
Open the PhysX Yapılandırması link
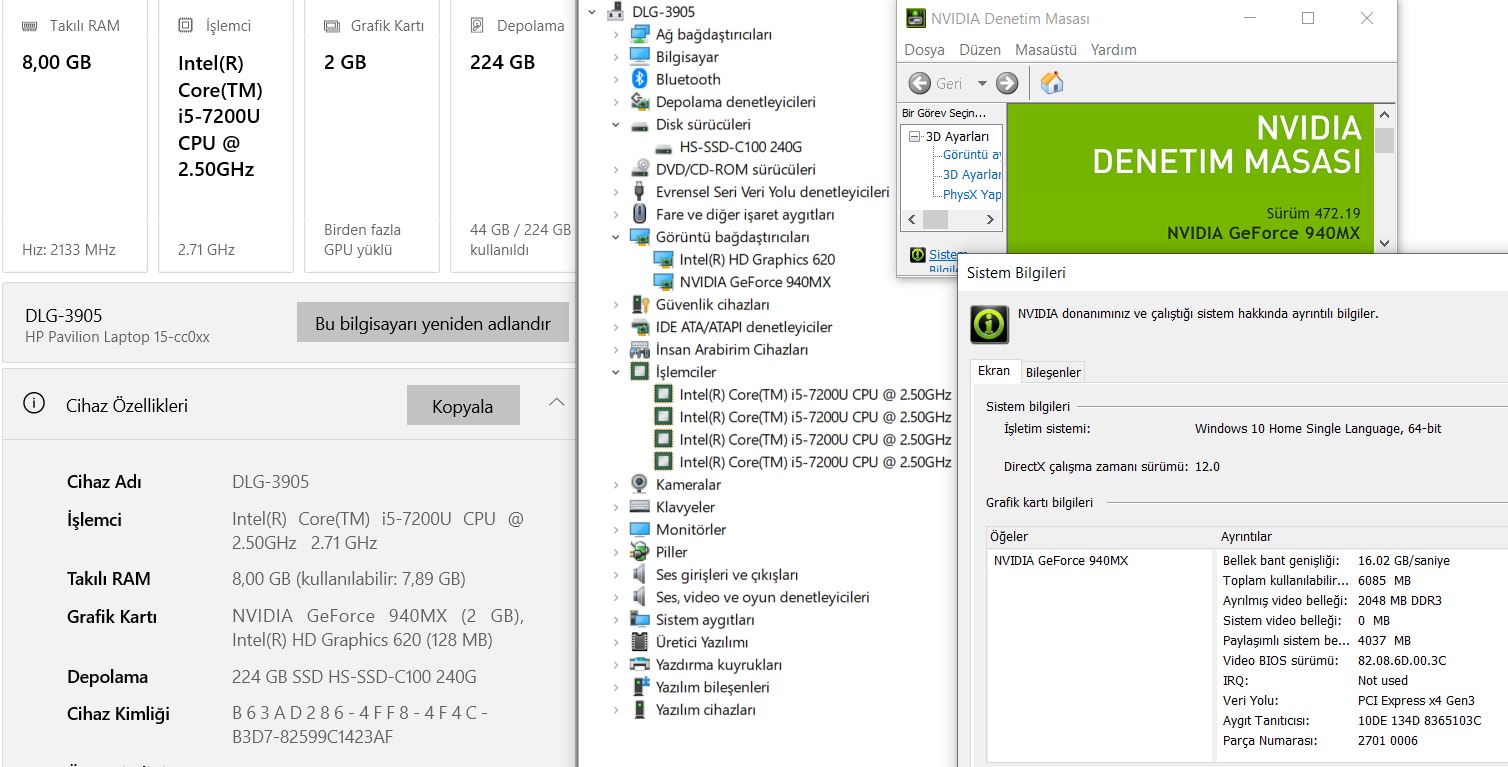pos(972,194)
